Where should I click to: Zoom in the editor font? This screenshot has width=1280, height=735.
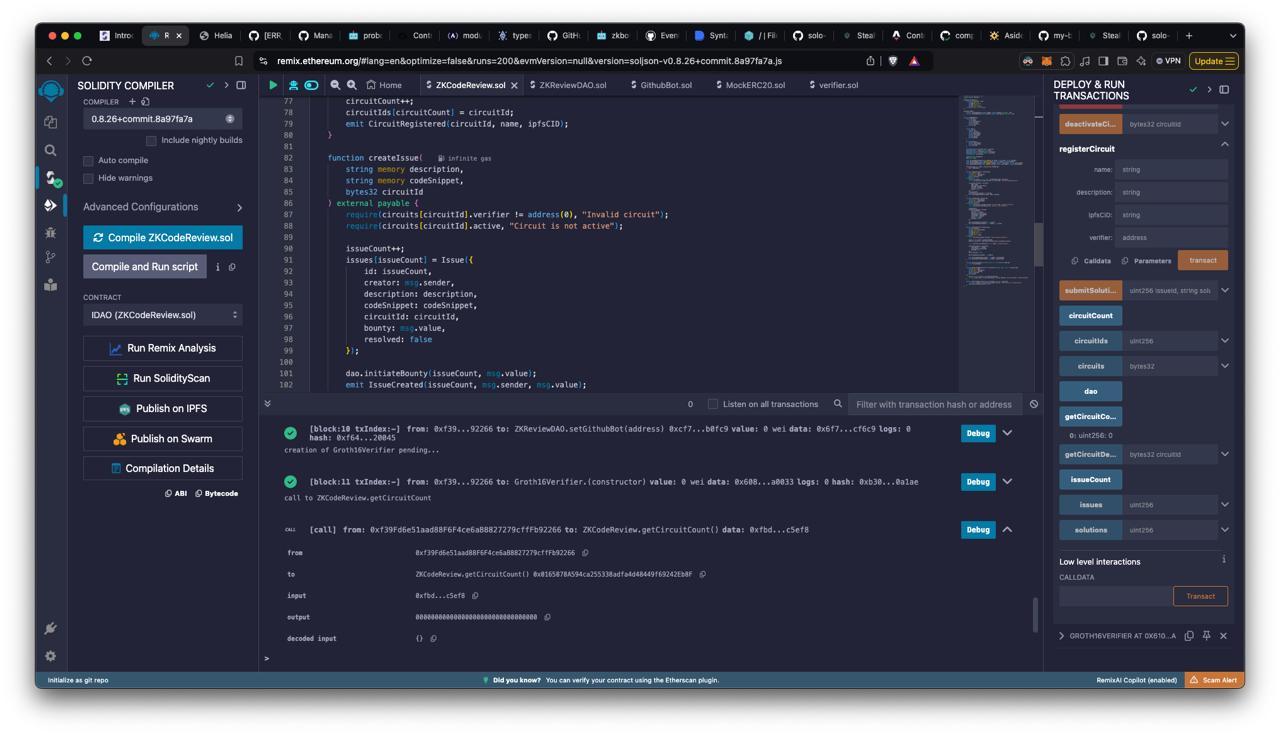pyautogui.click(x=352, y=85)
